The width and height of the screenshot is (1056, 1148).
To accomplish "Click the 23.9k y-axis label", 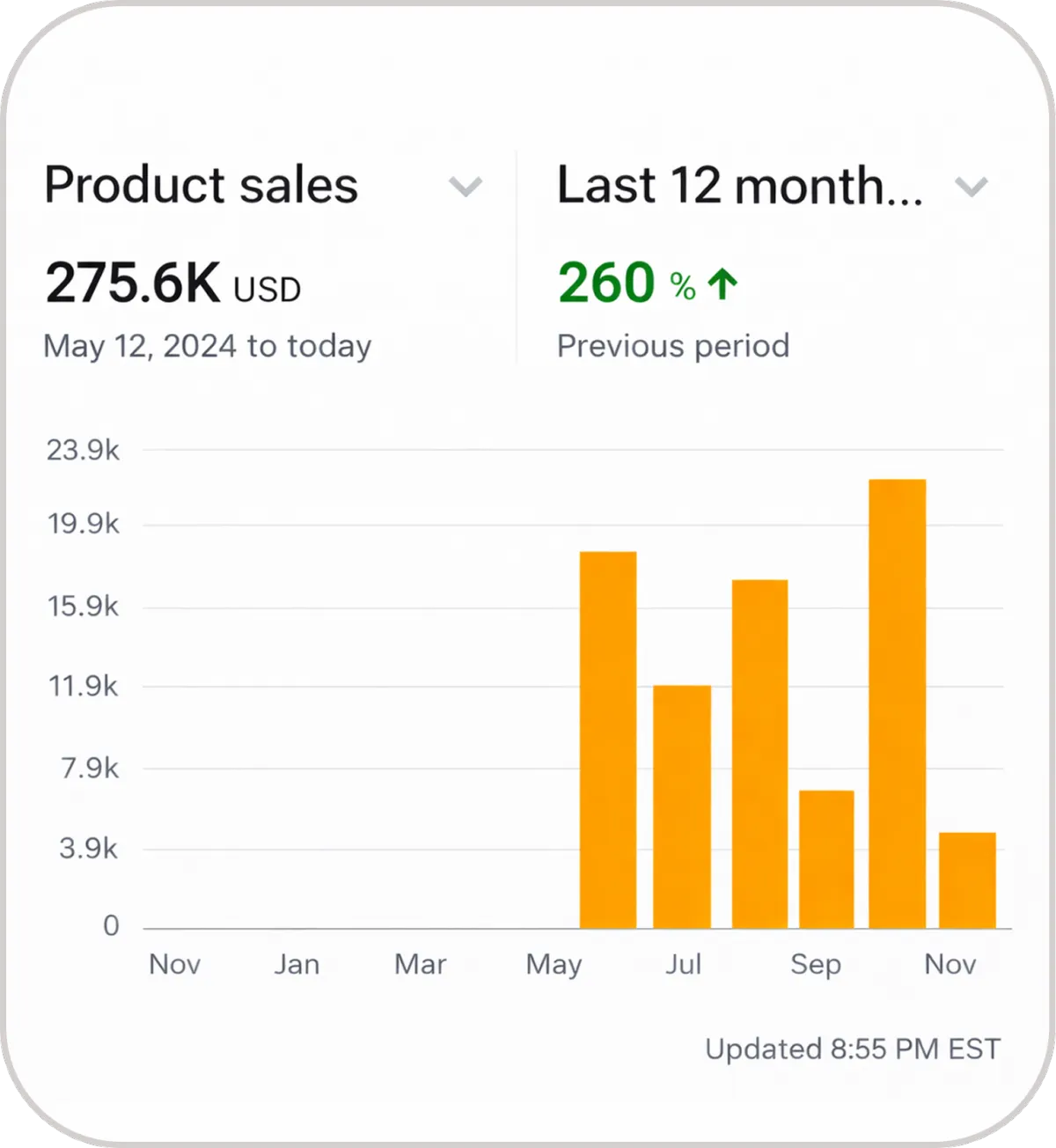I will 83,451.
